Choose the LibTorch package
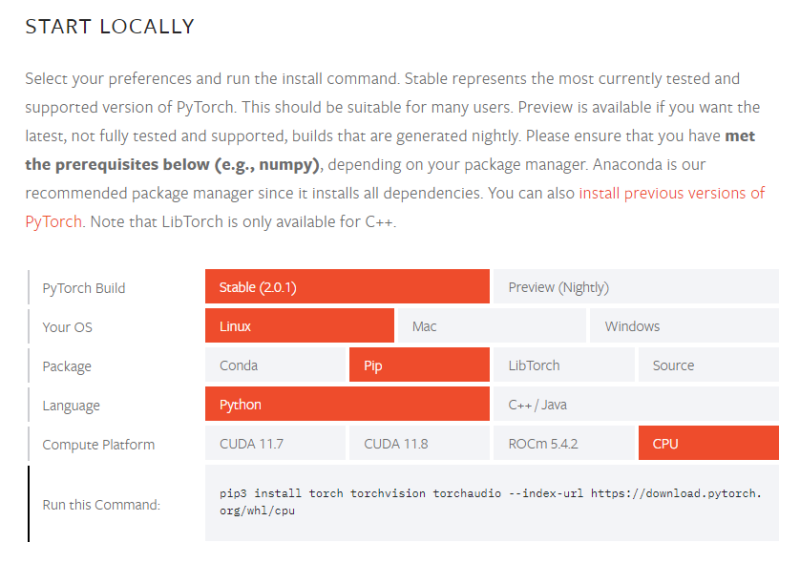 click(564, 365)
